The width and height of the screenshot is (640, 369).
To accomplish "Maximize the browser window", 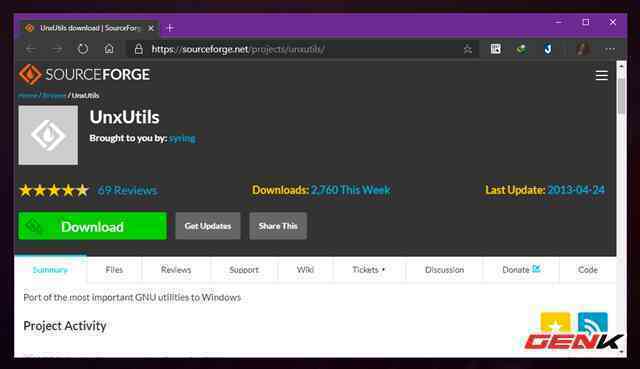I will tap(586, 22).
